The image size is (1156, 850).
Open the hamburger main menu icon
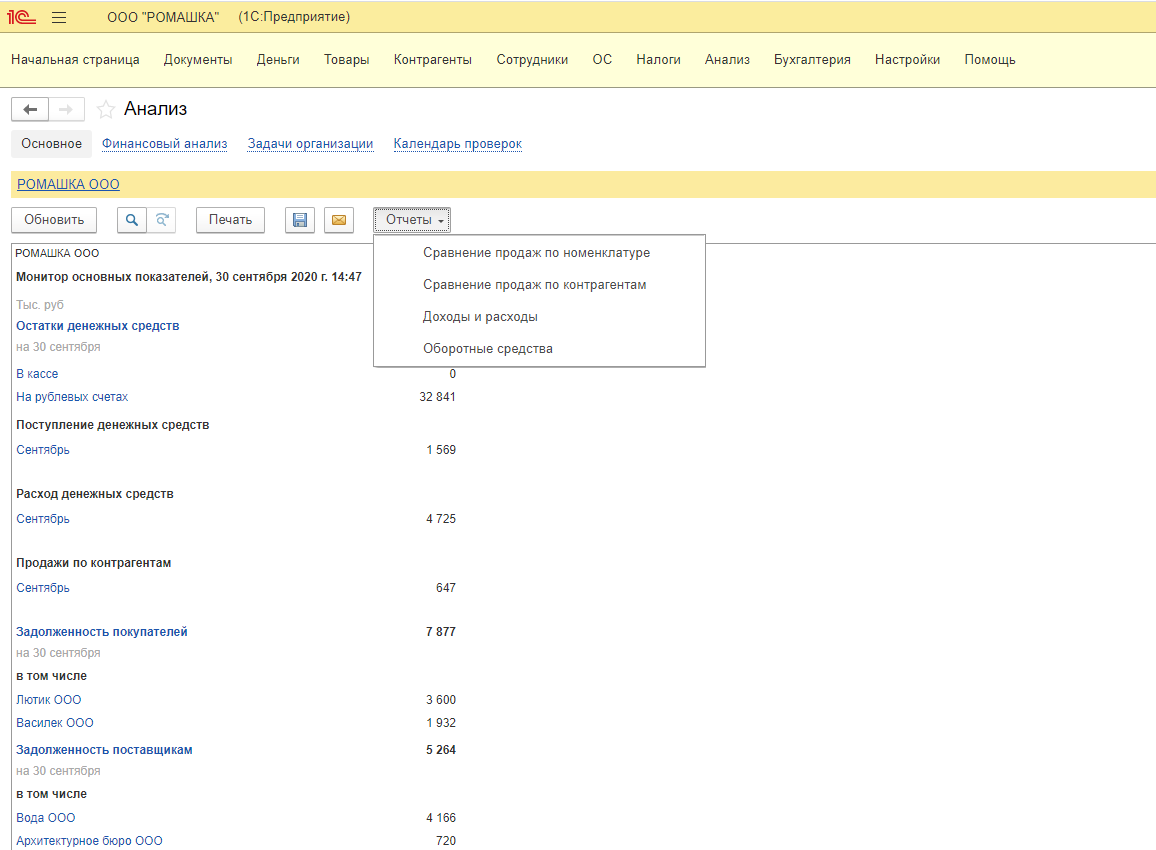pos(59,18)
